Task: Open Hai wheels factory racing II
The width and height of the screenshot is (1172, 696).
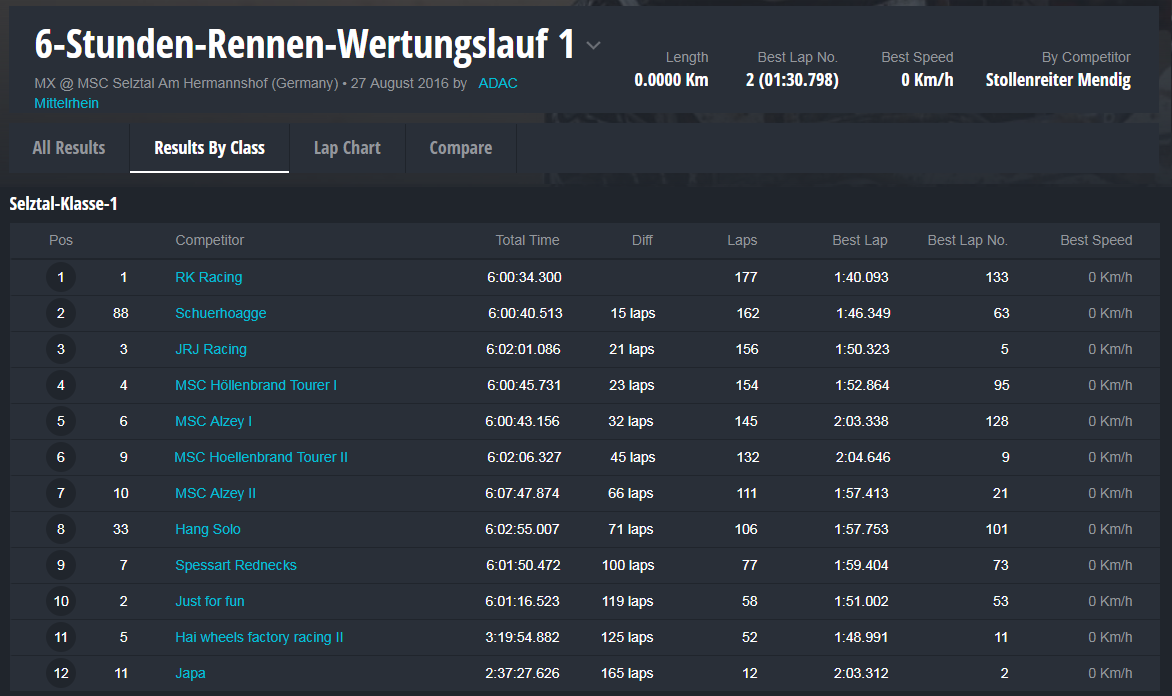Action: coord(259,637)
